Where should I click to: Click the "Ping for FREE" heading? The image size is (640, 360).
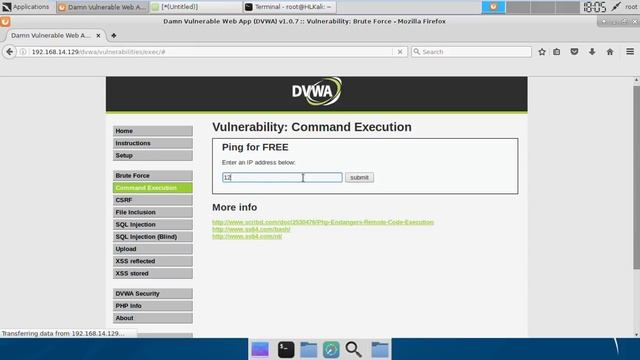tap(255, 147)
